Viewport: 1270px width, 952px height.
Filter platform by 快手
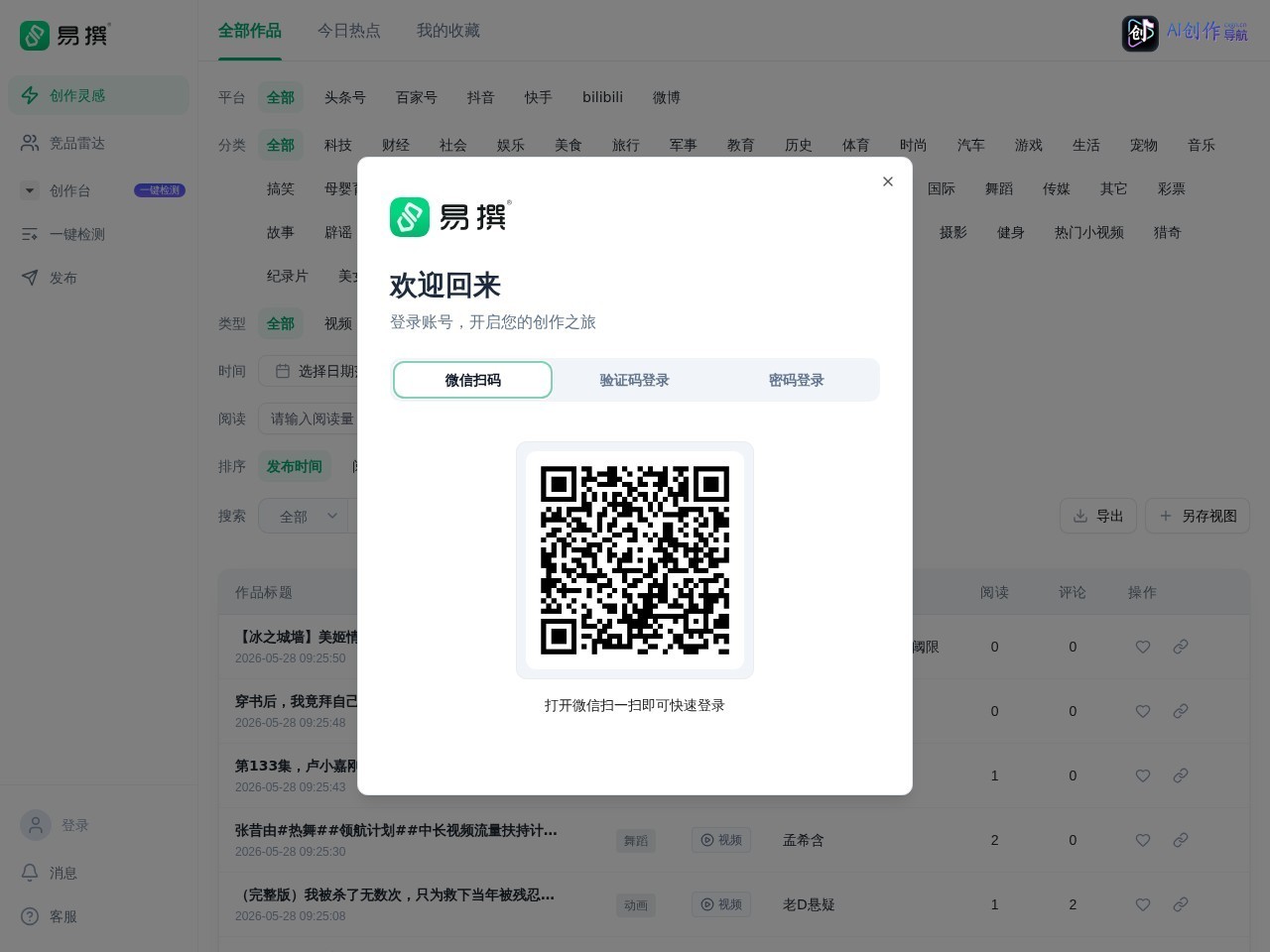coord(539,97)
